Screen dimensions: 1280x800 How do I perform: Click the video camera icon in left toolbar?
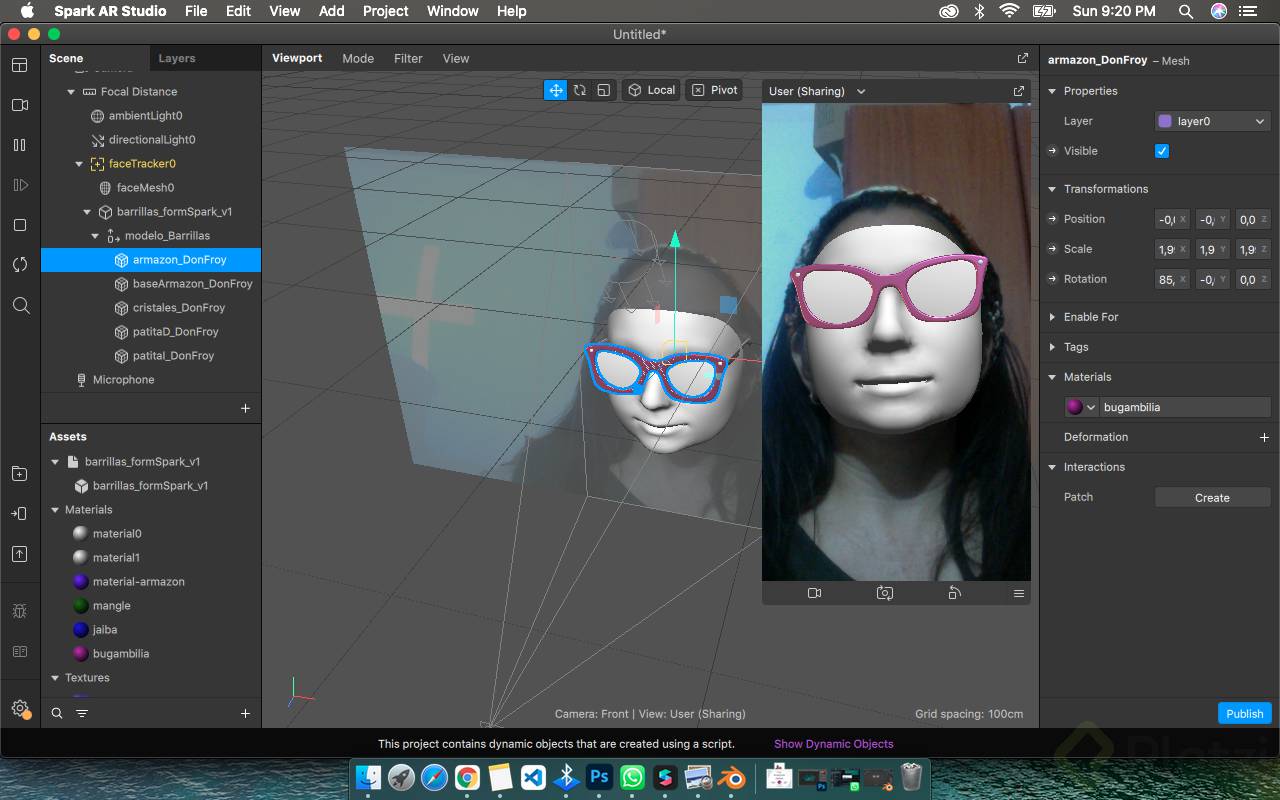coord(20,105)
